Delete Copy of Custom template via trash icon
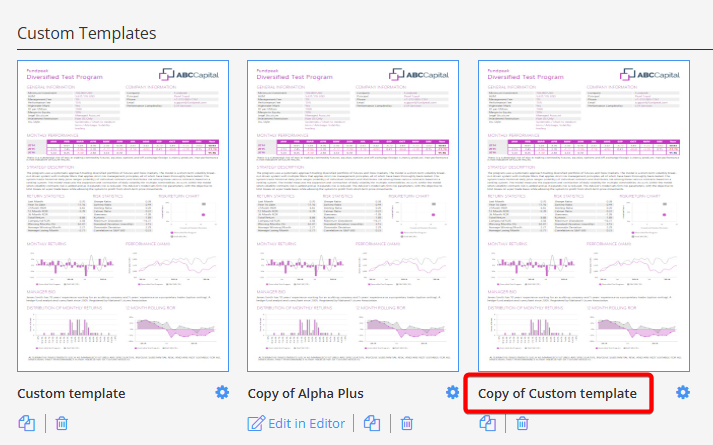713x445 pixels. [522, 423]
